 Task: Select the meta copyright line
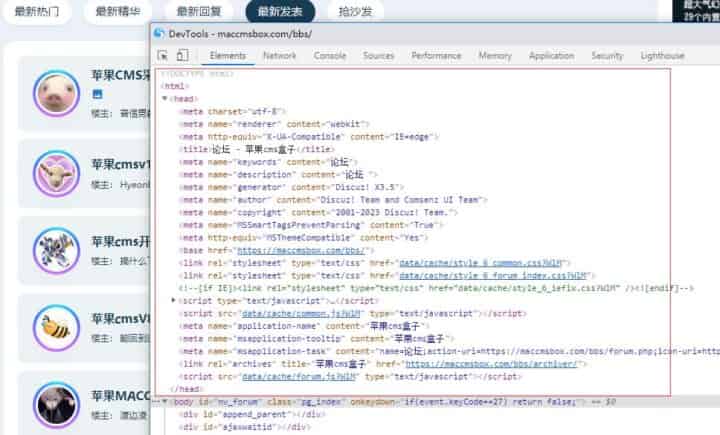pos(318,212)
